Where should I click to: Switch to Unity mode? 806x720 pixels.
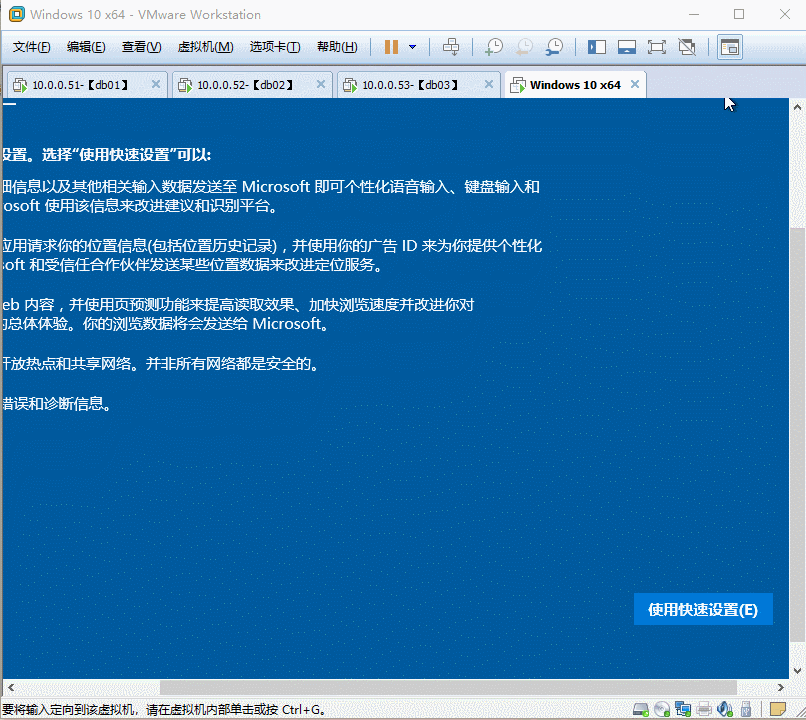tap(687, 47)
